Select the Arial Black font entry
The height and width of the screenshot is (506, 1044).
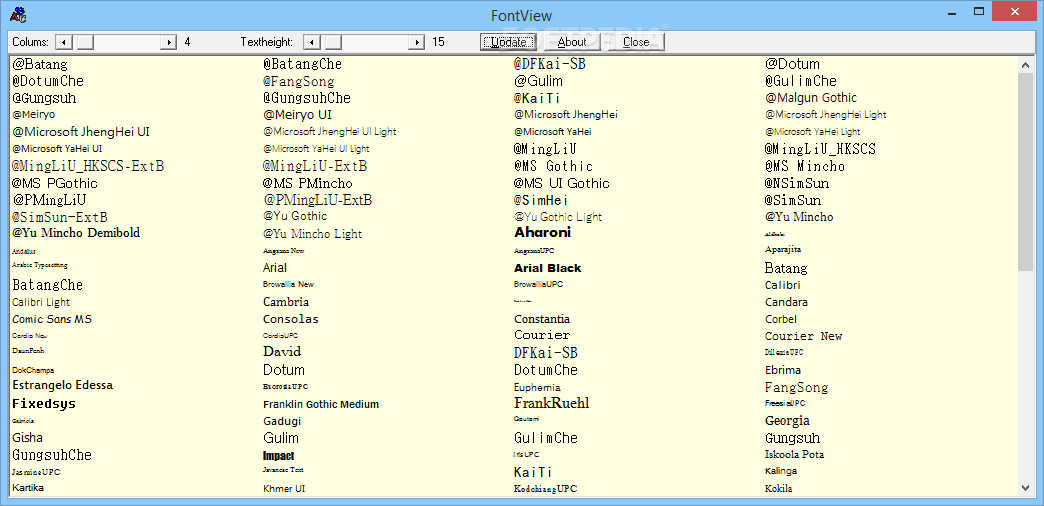(x=547, y=268)
